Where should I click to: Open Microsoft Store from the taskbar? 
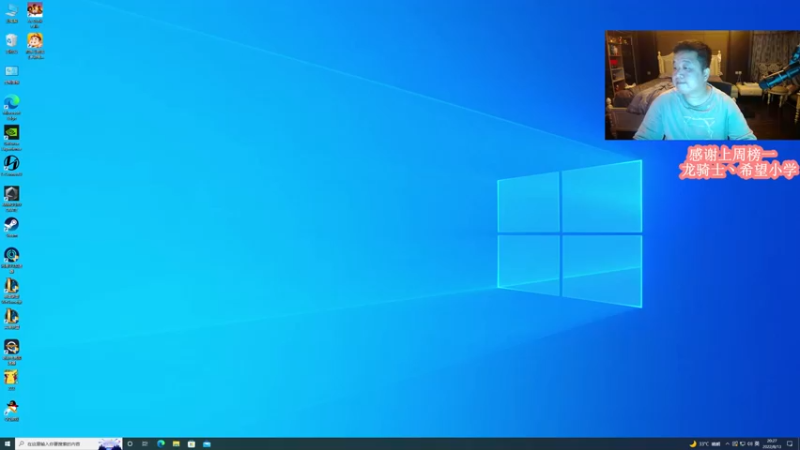(191, 444)
